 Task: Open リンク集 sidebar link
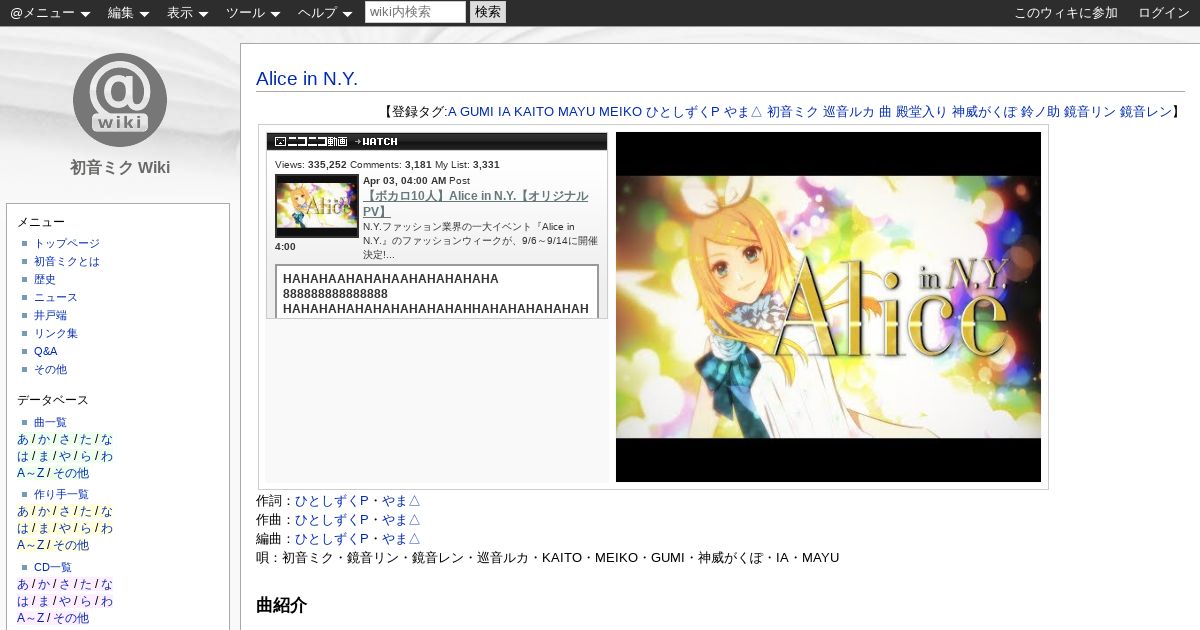tap(56, 333)
